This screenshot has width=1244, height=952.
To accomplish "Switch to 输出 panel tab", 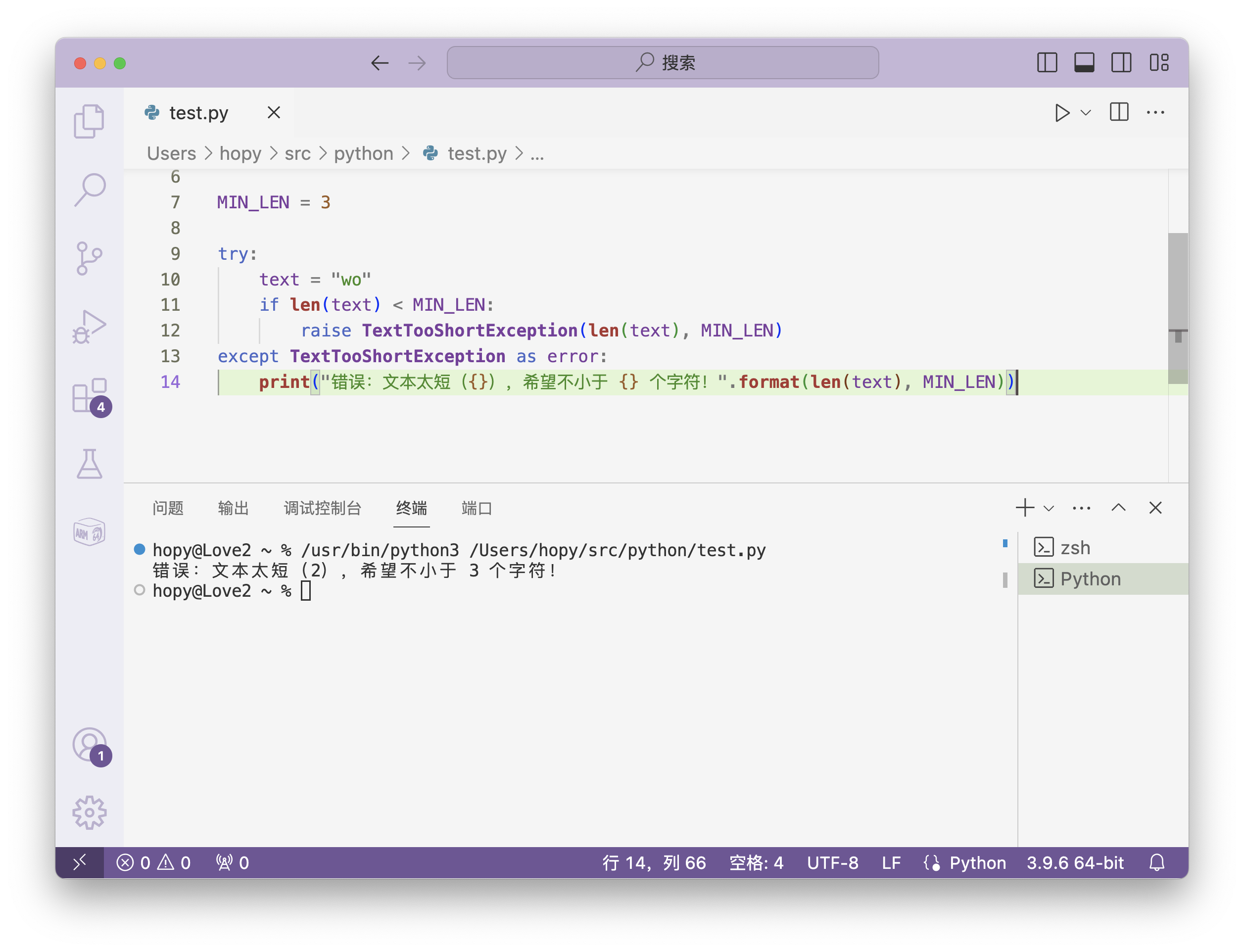I will point(233,508).
